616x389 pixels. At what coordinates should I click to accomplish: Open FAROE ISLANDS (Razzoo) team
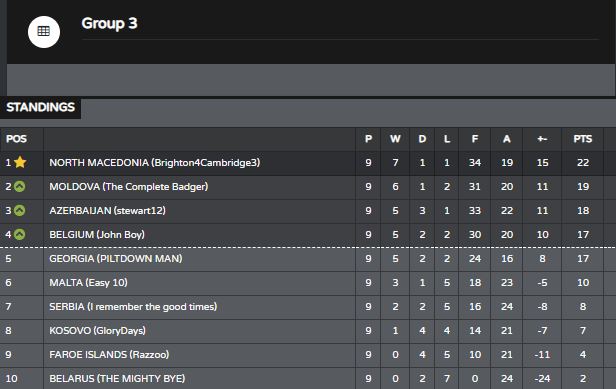click(109, 354)
